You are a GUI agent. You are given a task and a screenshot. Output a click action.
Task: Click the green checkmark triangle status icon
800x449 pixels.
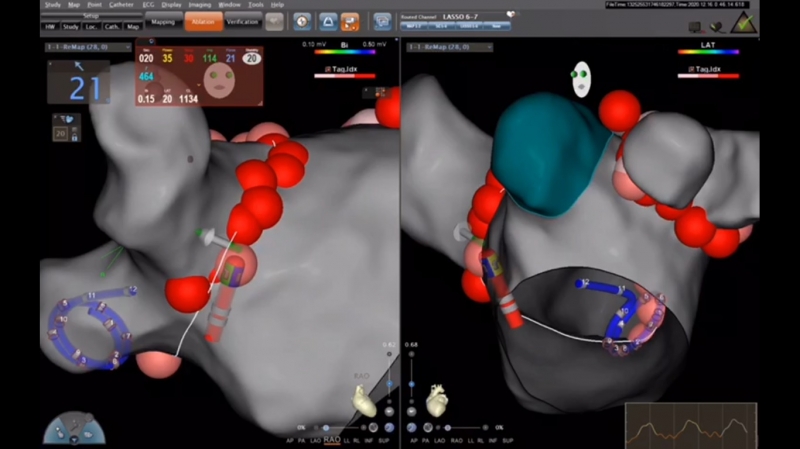743,23
